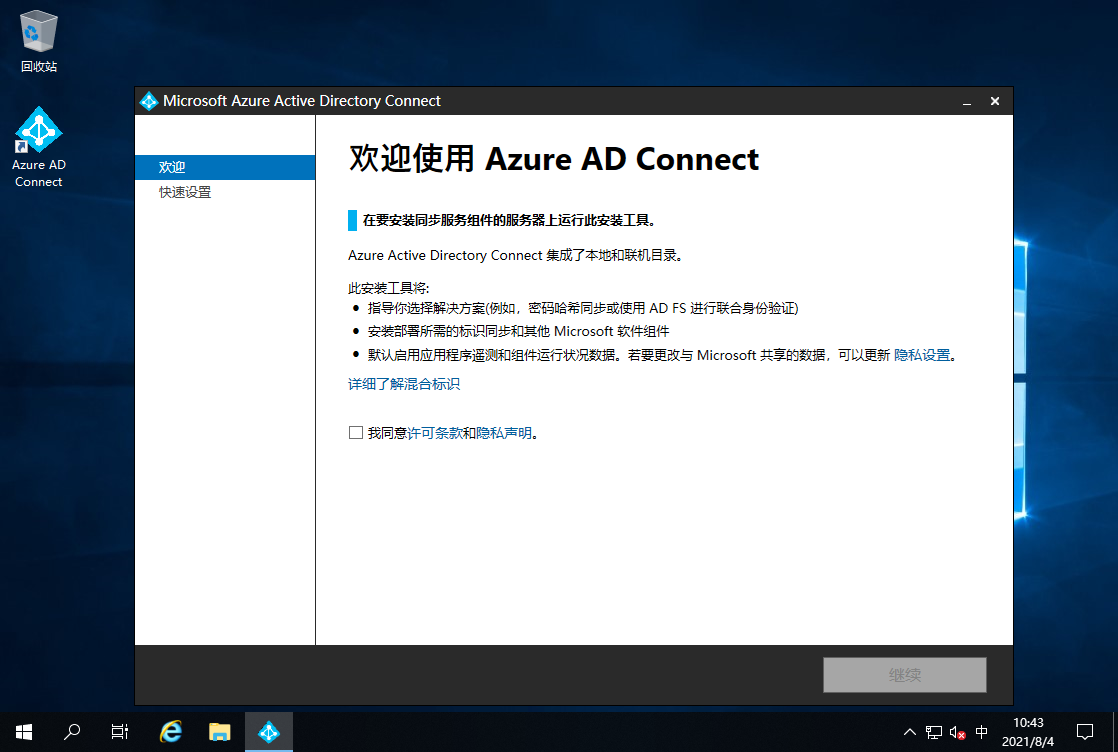
Task: Click the 继续 continue button
Action: pos(904,675)
